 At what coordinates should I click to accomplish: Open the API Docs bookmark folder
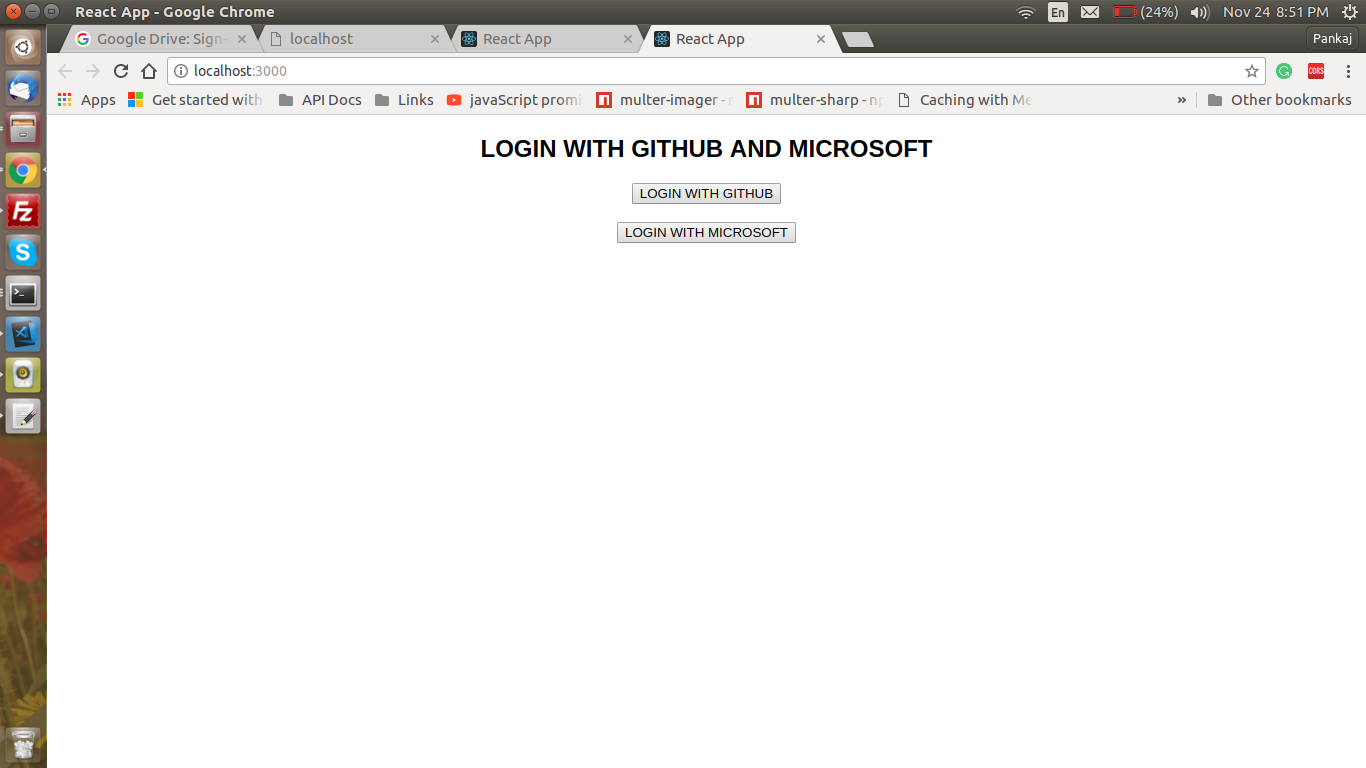(x=320, y=100)
